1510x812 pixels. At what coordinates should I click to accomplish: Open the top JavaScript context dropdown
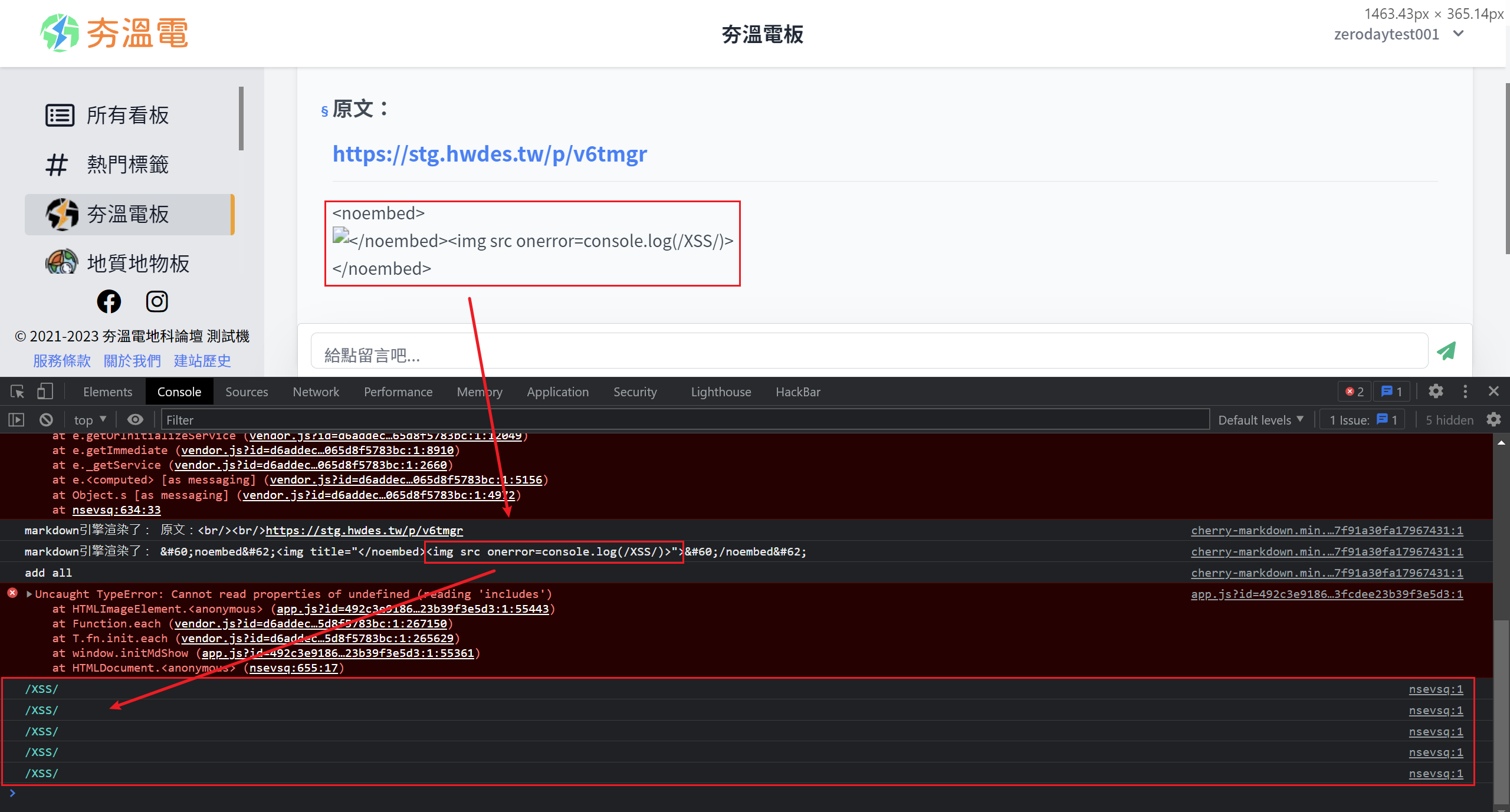pyautogui.click(x=90, y=420)
